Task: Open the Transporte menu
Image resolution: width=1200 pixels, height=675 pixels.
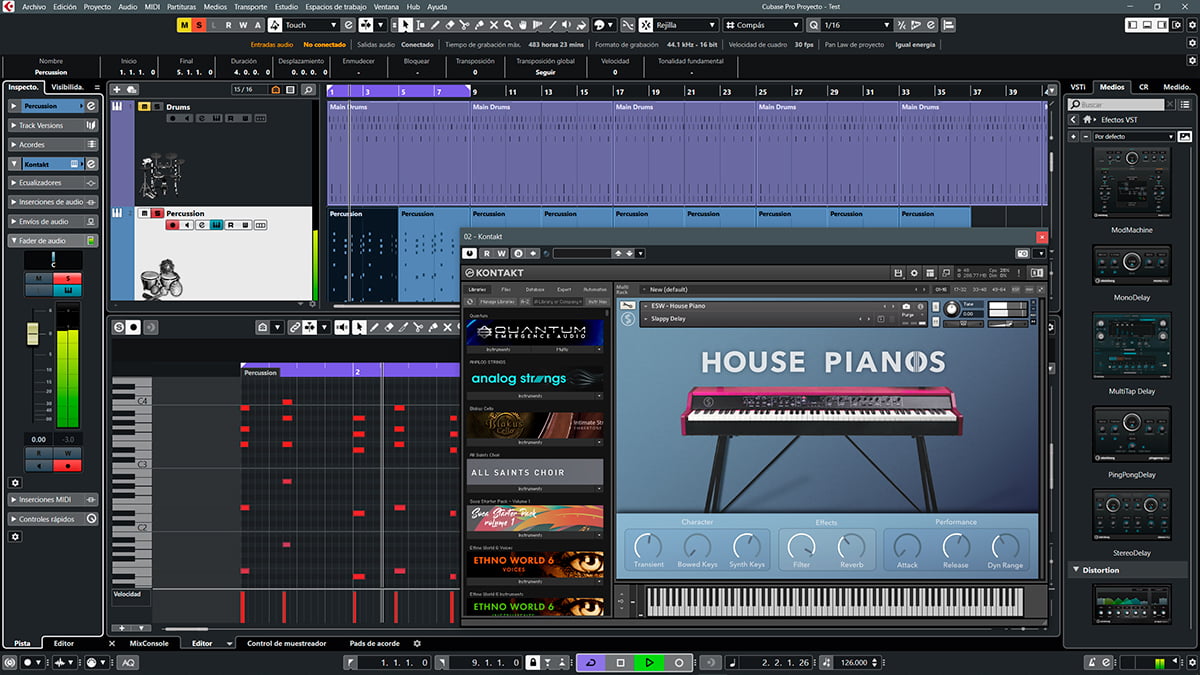Action: [250, 6]
